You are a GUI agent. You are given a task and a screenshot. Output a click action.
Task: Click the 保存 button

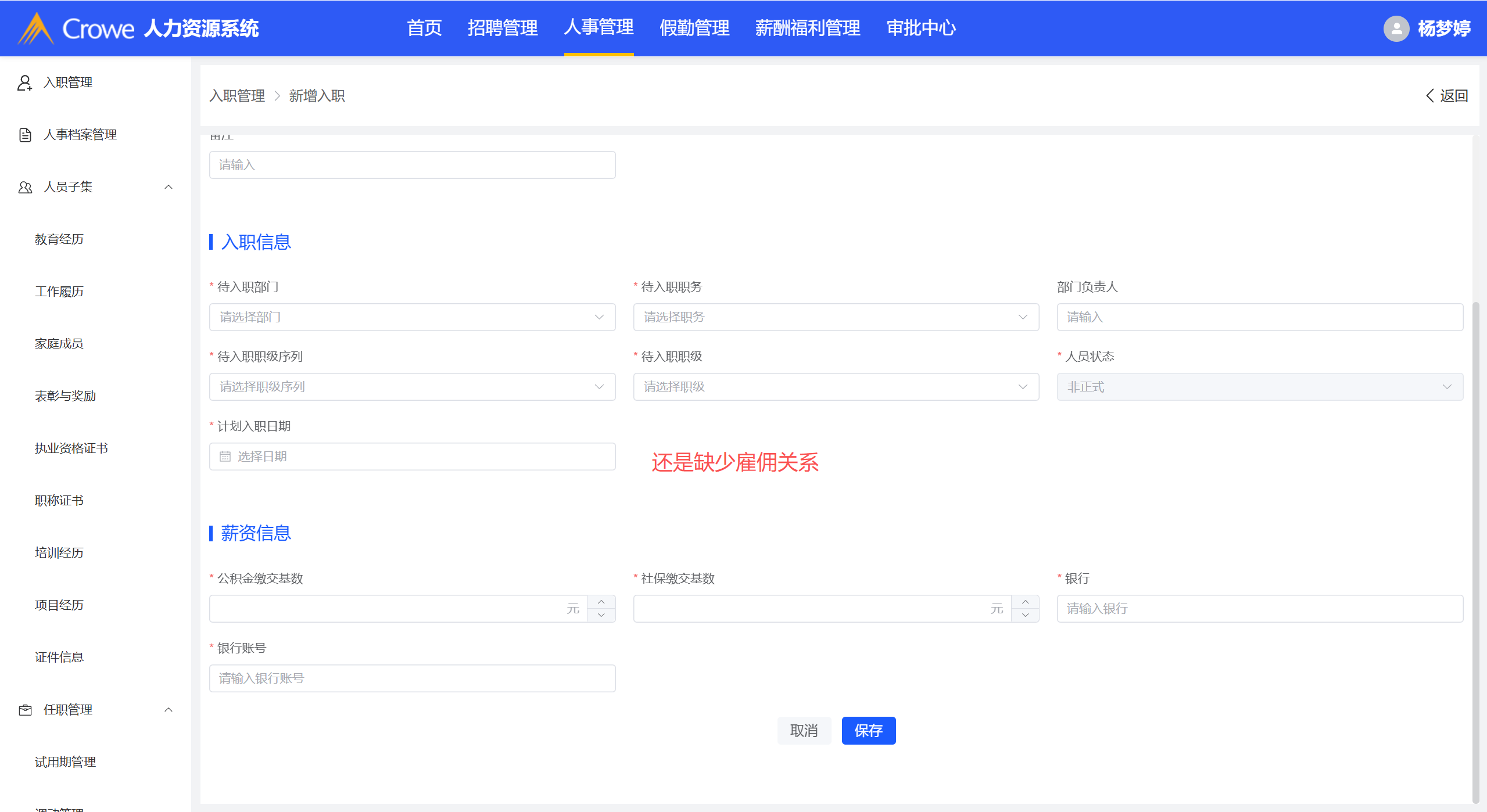[x=868, y=731]
